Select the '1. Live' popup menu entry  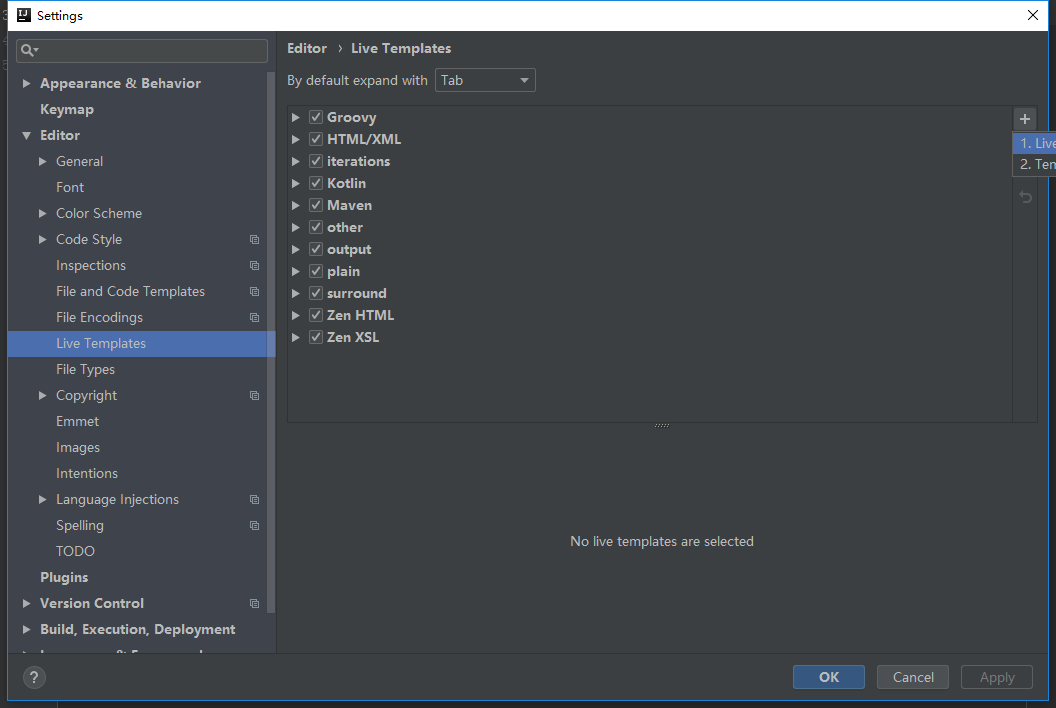tap(1035, 143)
